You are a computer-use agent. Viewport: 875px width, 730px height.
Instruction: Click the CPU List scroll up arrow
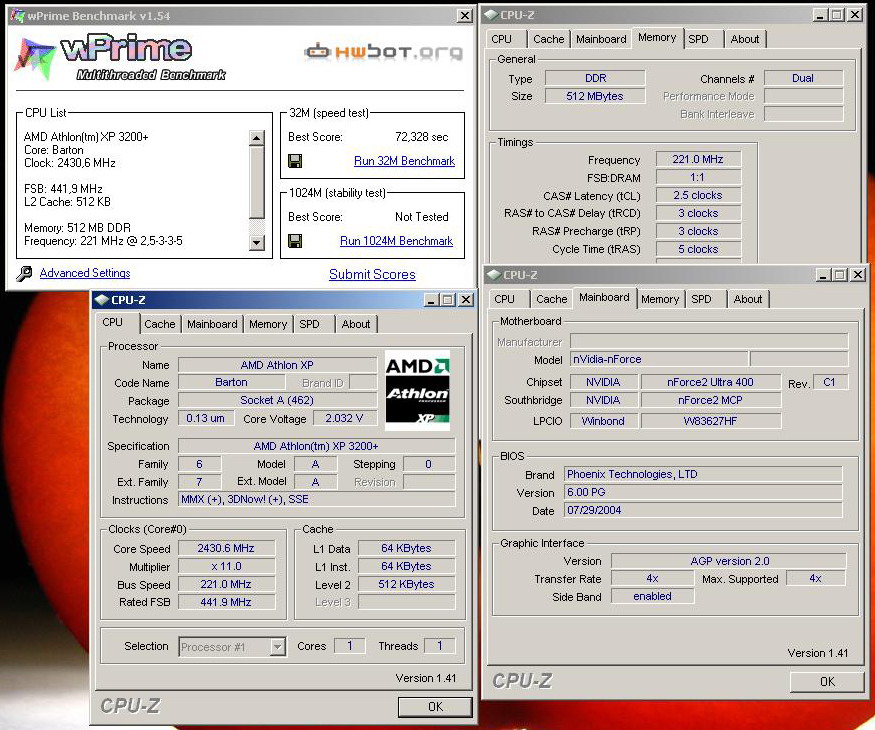pos(256,137)
